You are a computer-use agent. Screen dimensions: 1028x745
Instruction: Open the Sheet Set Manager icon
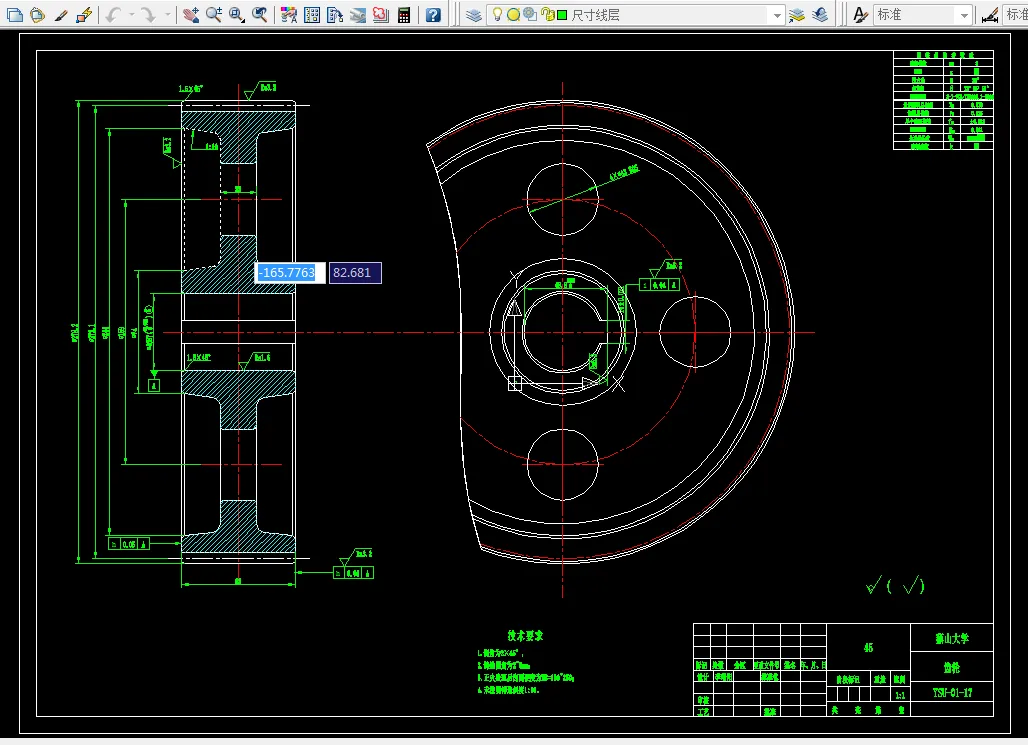tap(358, 14)
